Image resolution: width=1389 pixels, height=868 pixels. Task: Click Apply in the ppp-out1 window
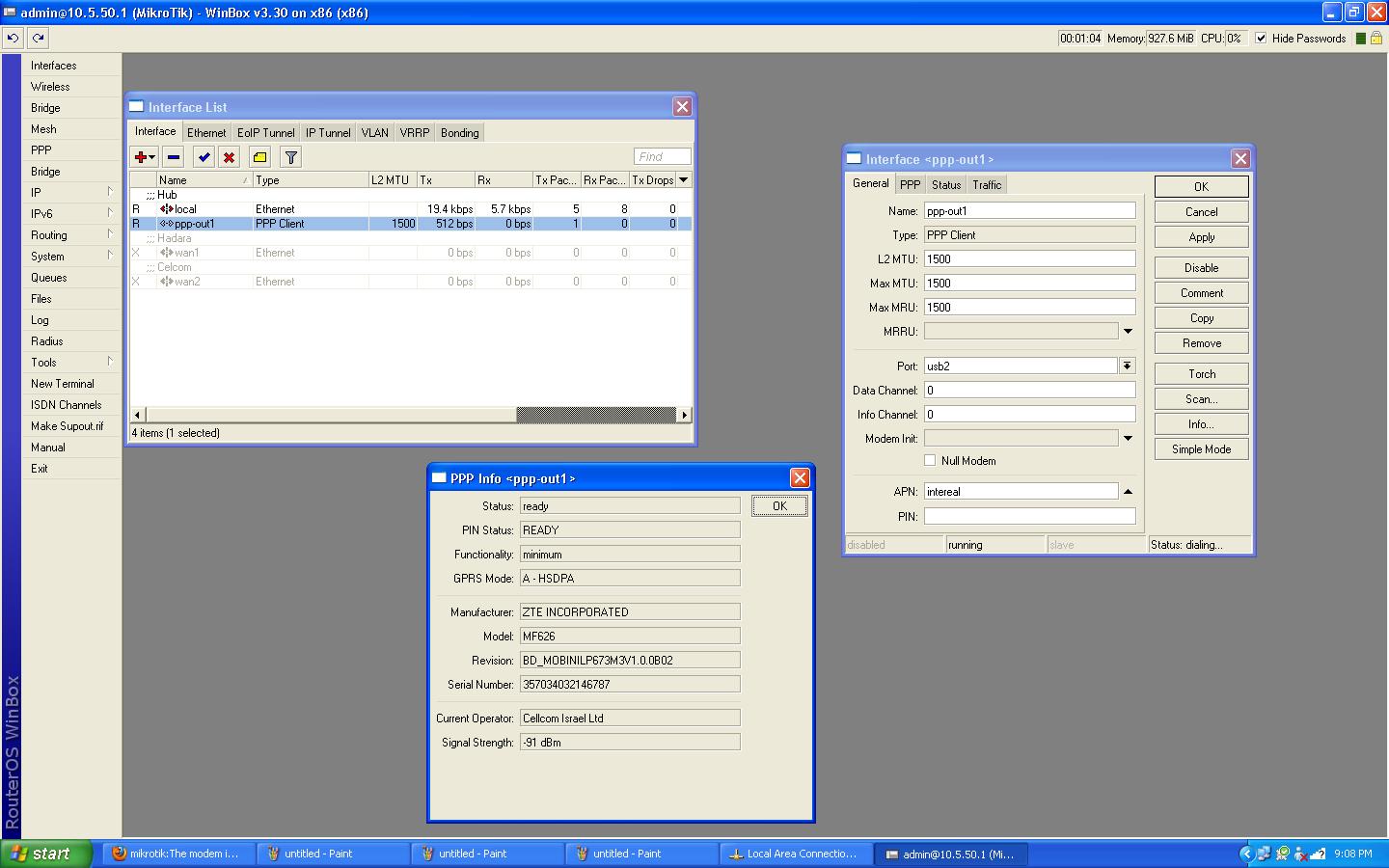(x=1202, y=237)
